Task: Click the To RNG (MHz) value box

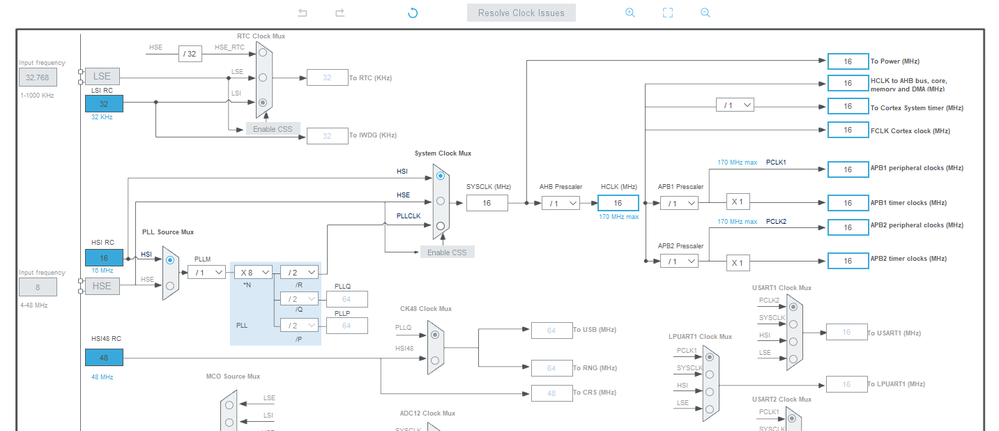Action: (x=551, y=369)
